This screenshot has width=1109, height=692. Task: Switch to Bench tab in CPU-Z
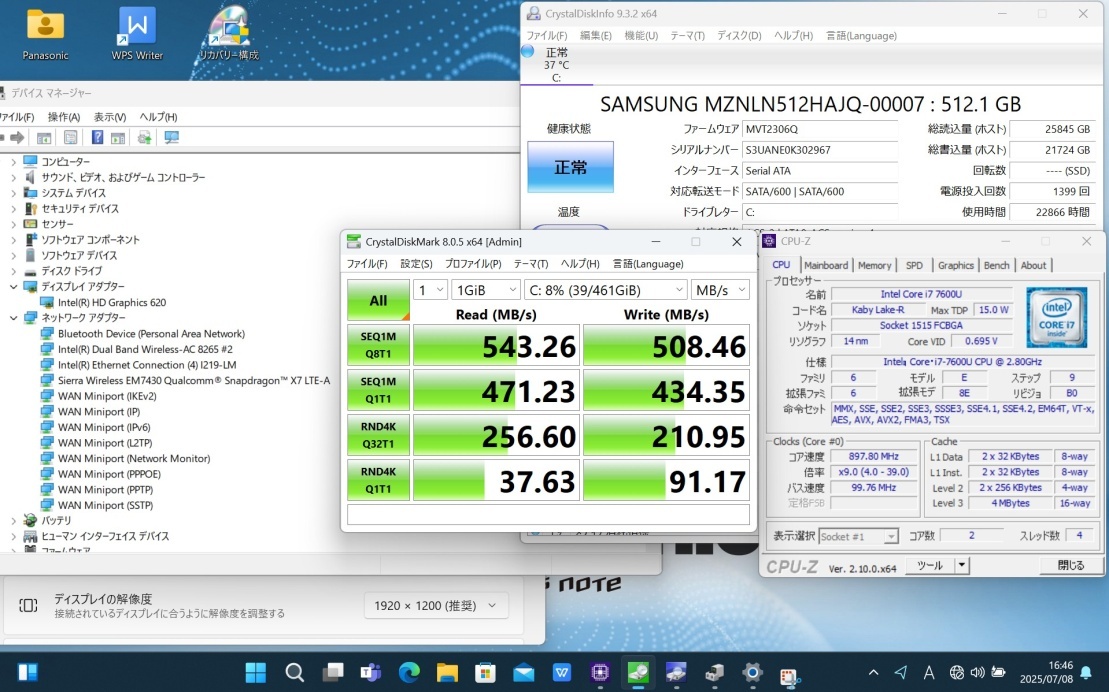(997, 265)
